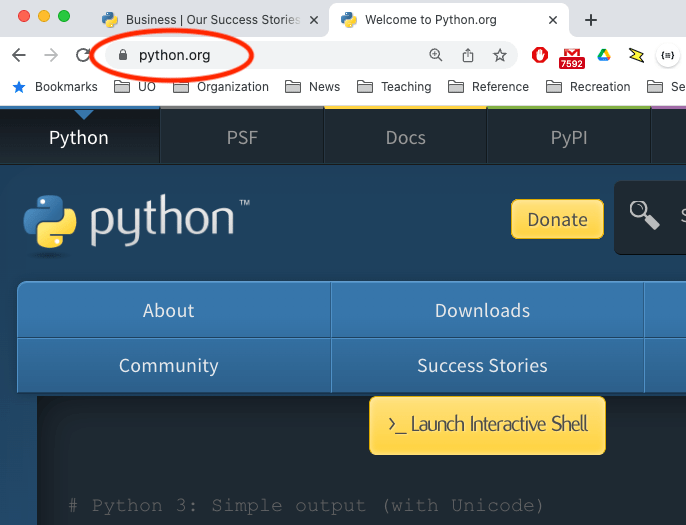Click Launch Interactive Shell button
The image size is (686, 525).
pyautogui.click(x=487, y=426)
